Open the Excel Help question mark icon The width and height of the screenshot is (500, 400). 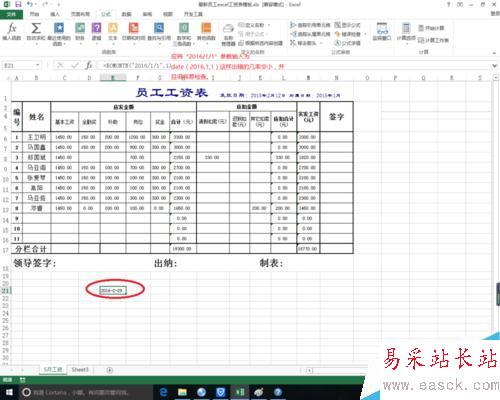(x=449, y=4)
